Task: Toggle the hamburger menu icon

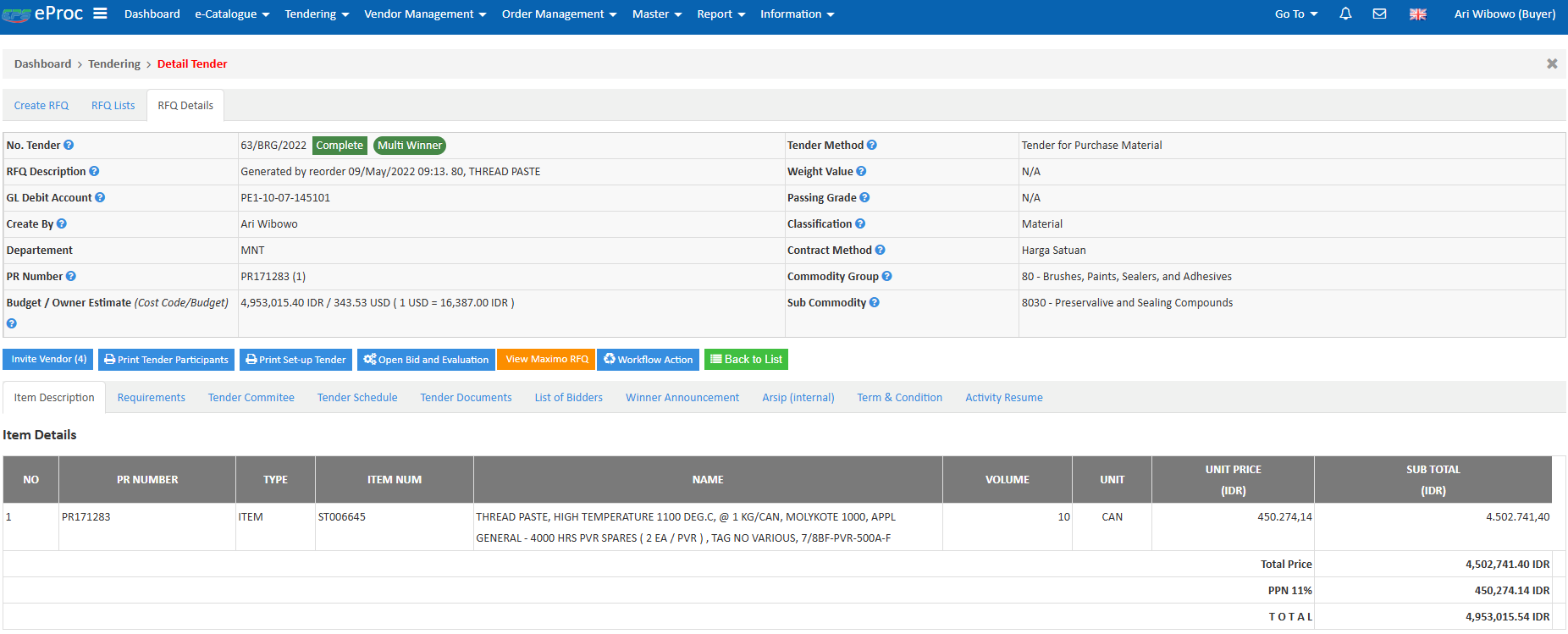Action: (x=100, y=14)
